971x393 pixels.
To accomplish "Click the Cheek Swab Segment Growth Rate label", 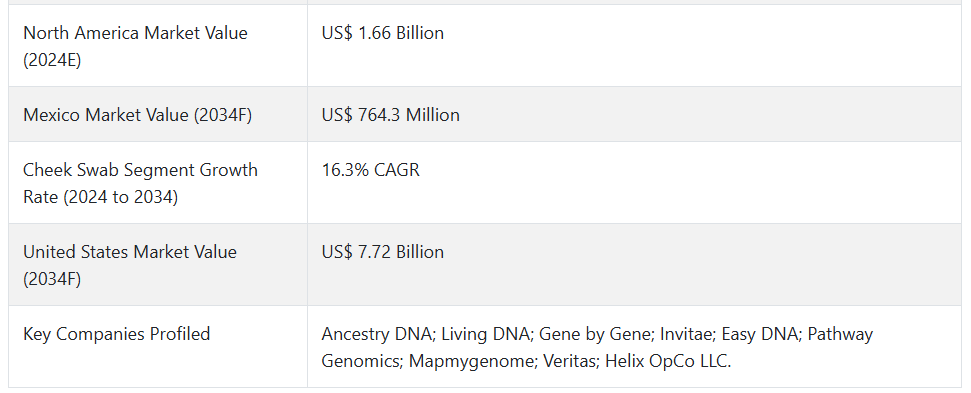I will [x=140, y=183].
